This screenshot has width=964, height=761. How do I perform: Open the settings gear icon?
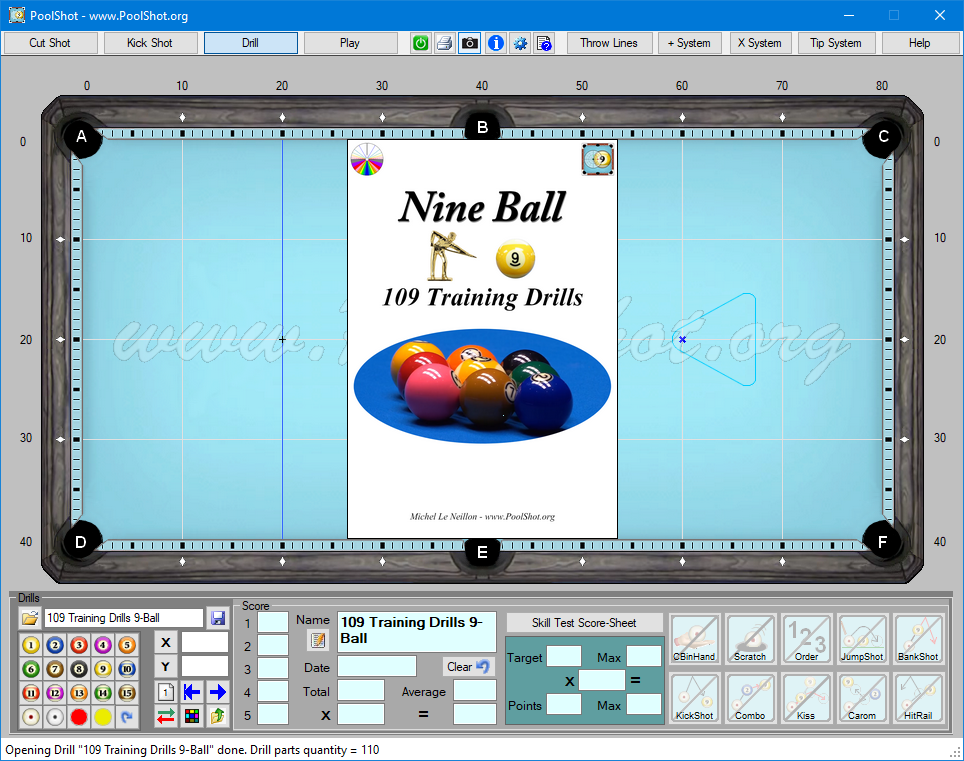(x=521, y=43)
